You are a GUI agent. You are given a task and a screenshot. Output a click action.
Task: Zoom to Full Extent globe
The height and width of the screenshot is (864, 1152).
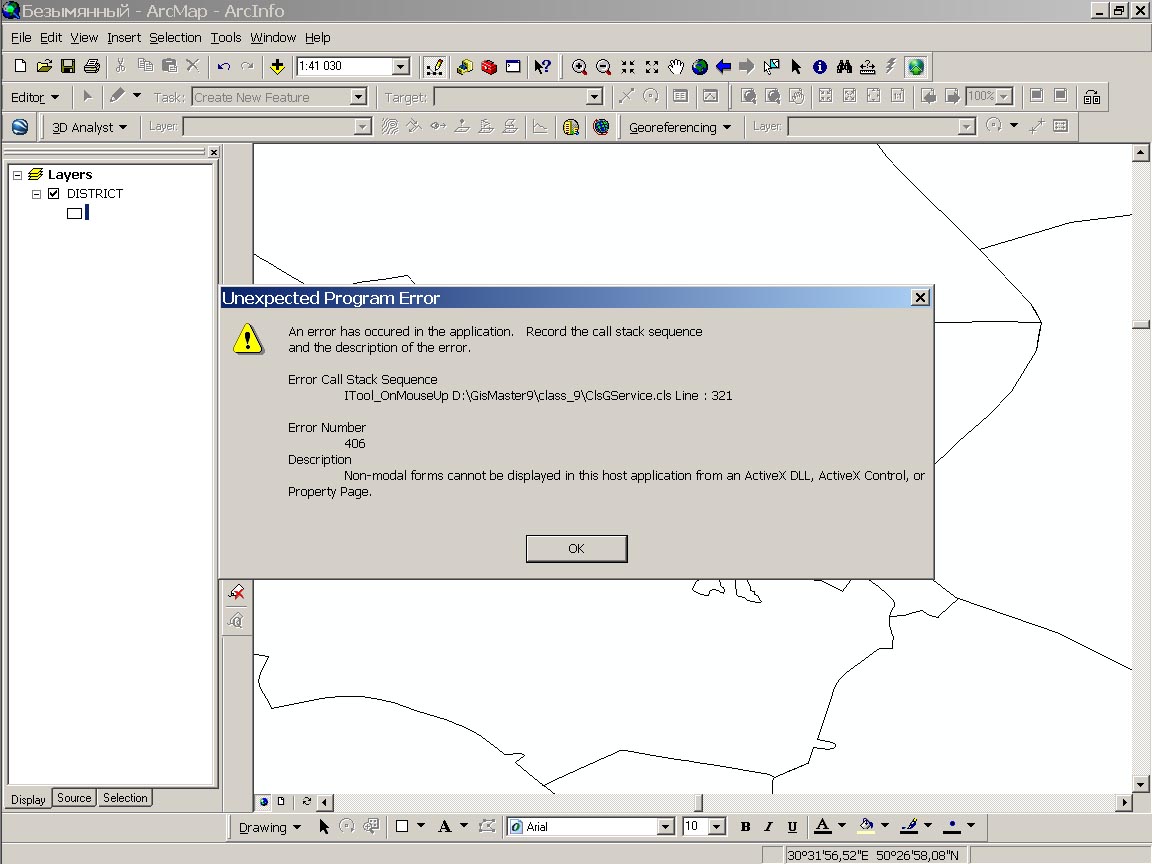[699, 67]
